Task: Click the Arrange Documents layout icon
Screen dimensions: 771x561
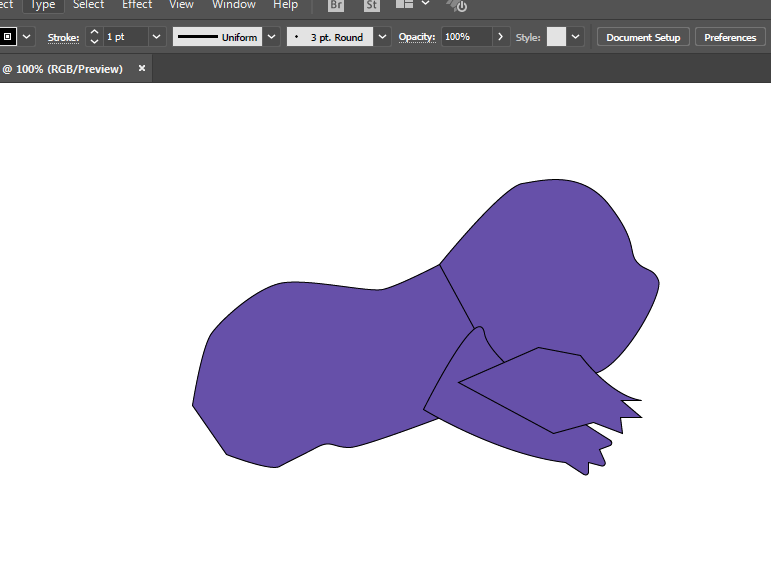Action: (x=404, y=4)
